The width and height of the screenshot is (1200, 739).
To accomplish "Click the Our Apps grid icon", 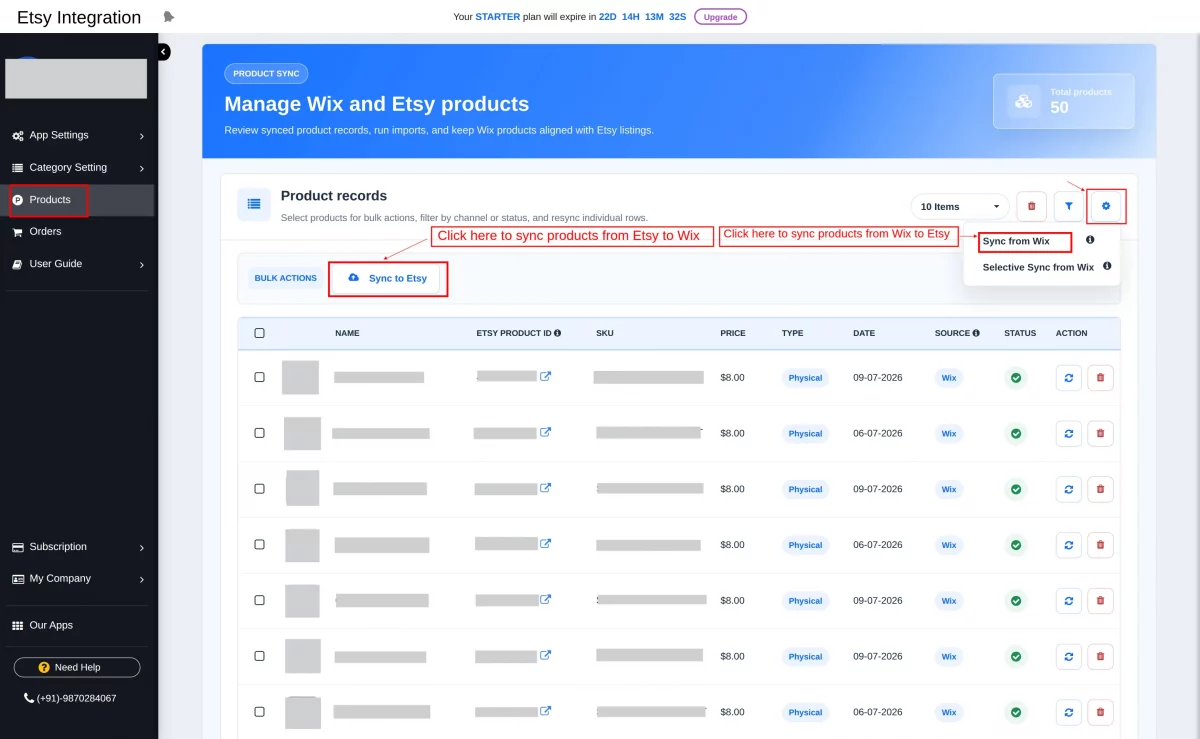I will 18,625.
